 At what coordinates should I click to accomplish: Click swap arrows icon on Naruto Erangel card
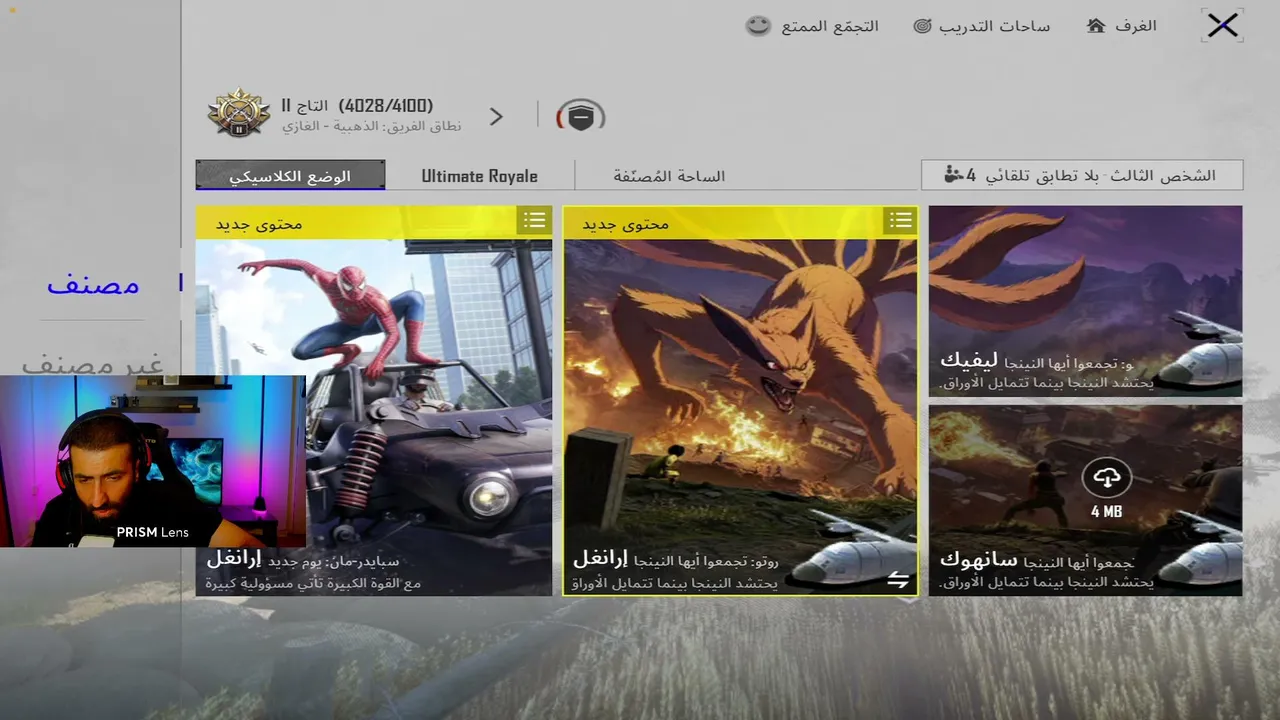tap(897, 579)
